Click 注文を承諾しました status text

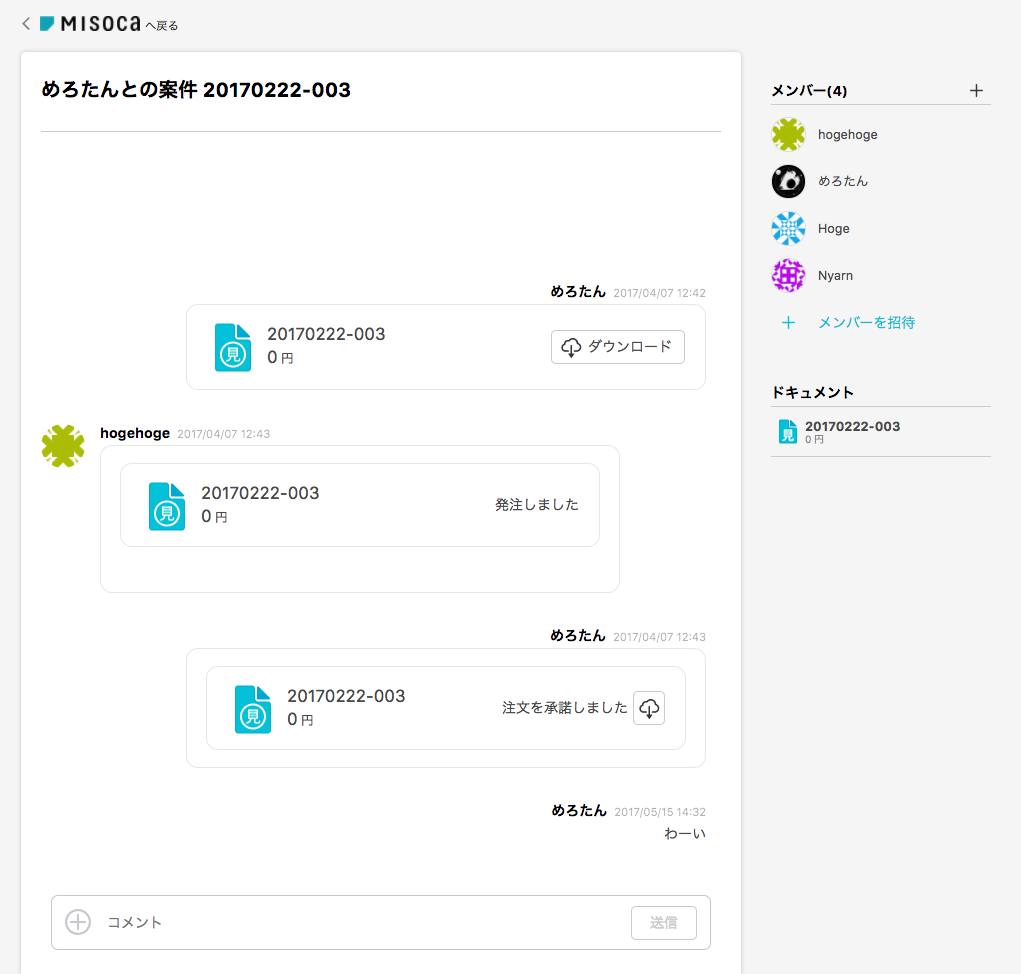pos(565,708)
